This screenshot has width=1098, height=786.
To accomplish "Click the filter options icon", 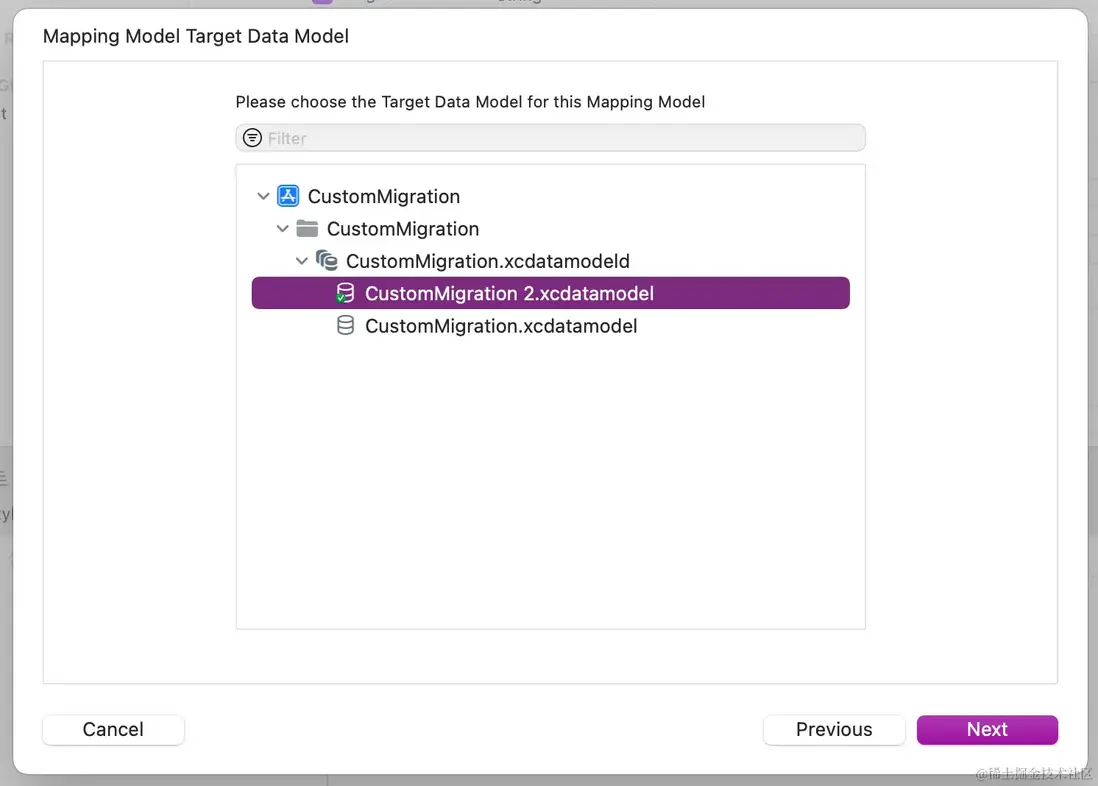I will (252, 138).
